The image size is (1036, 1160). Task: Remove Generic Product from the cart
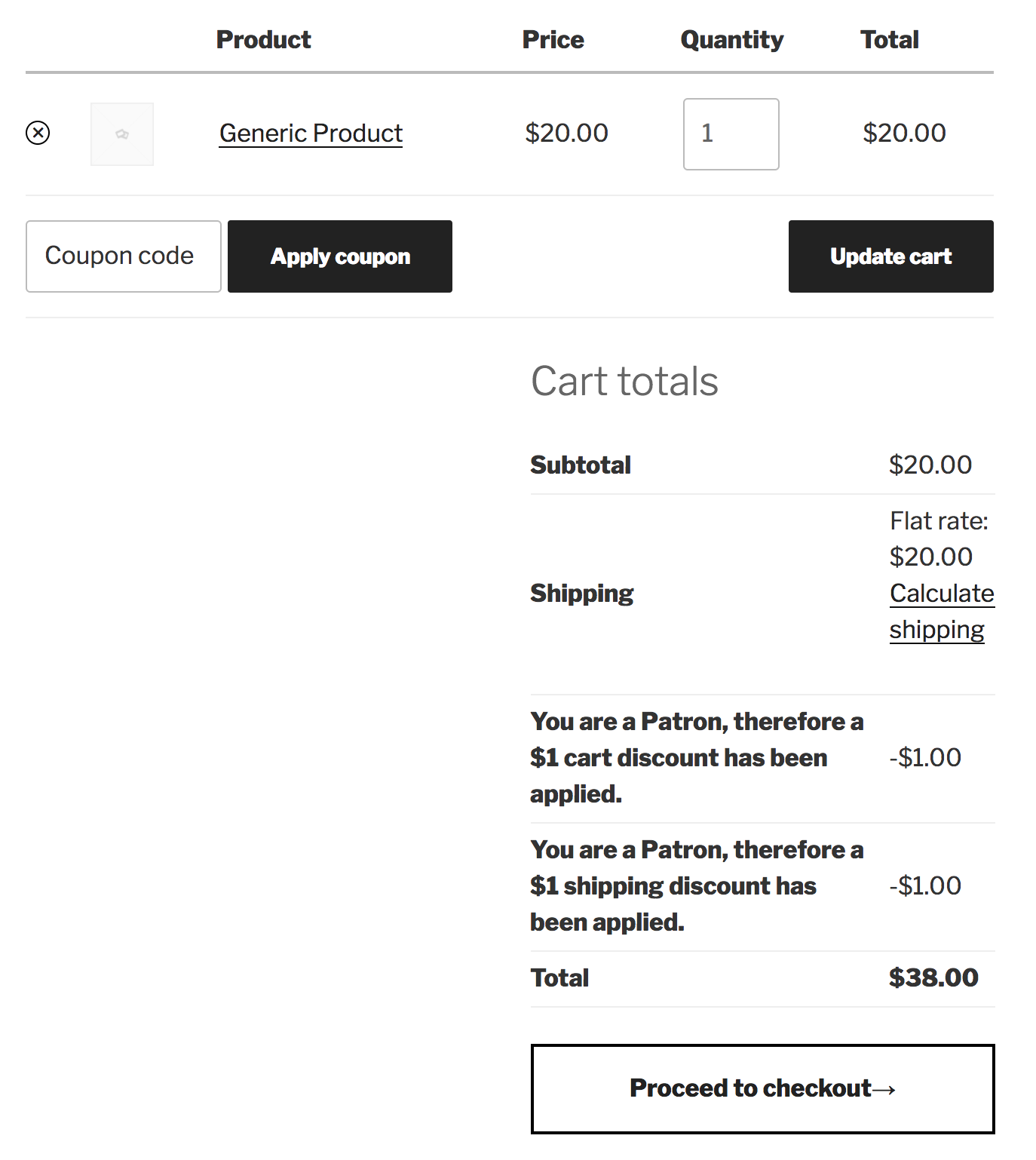[x=38, y=133]
